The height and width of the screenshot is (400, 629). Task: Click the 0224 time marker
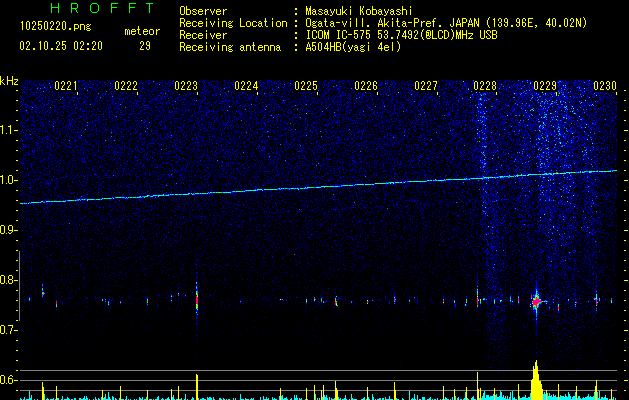246,86
